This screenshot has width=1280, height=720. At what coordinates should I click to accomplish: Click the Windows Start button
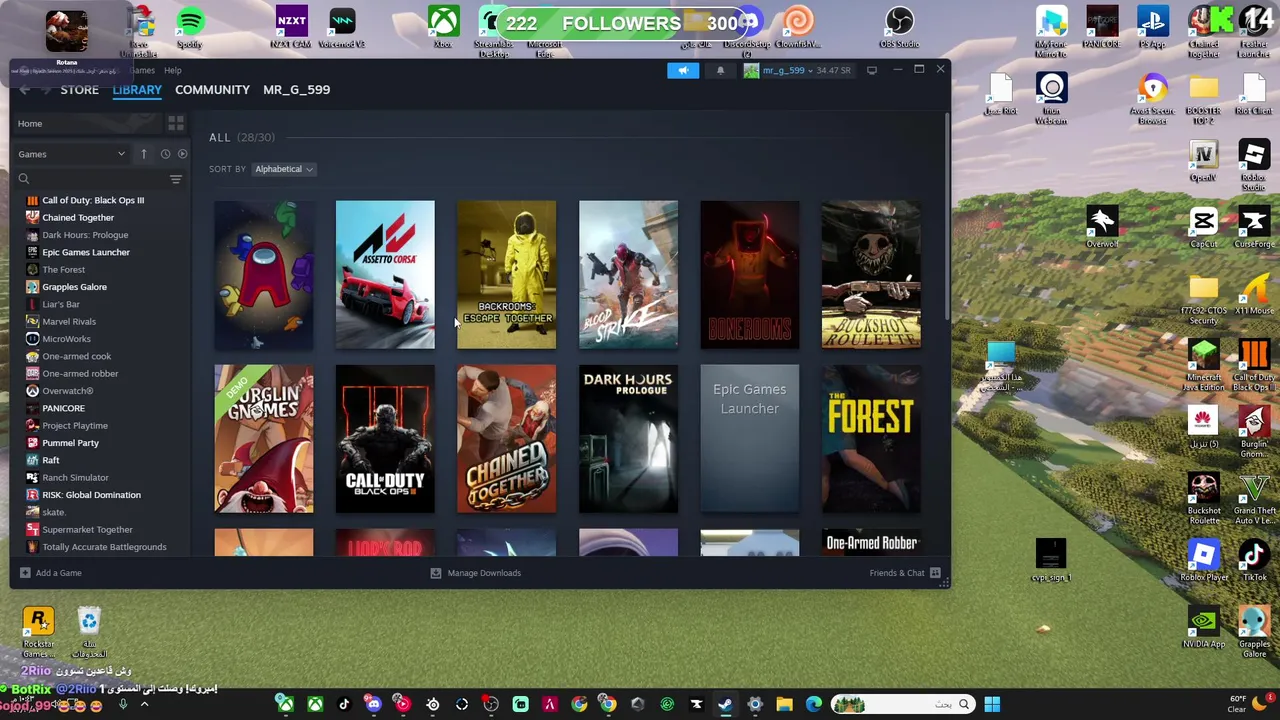click(x=992, y=705)
